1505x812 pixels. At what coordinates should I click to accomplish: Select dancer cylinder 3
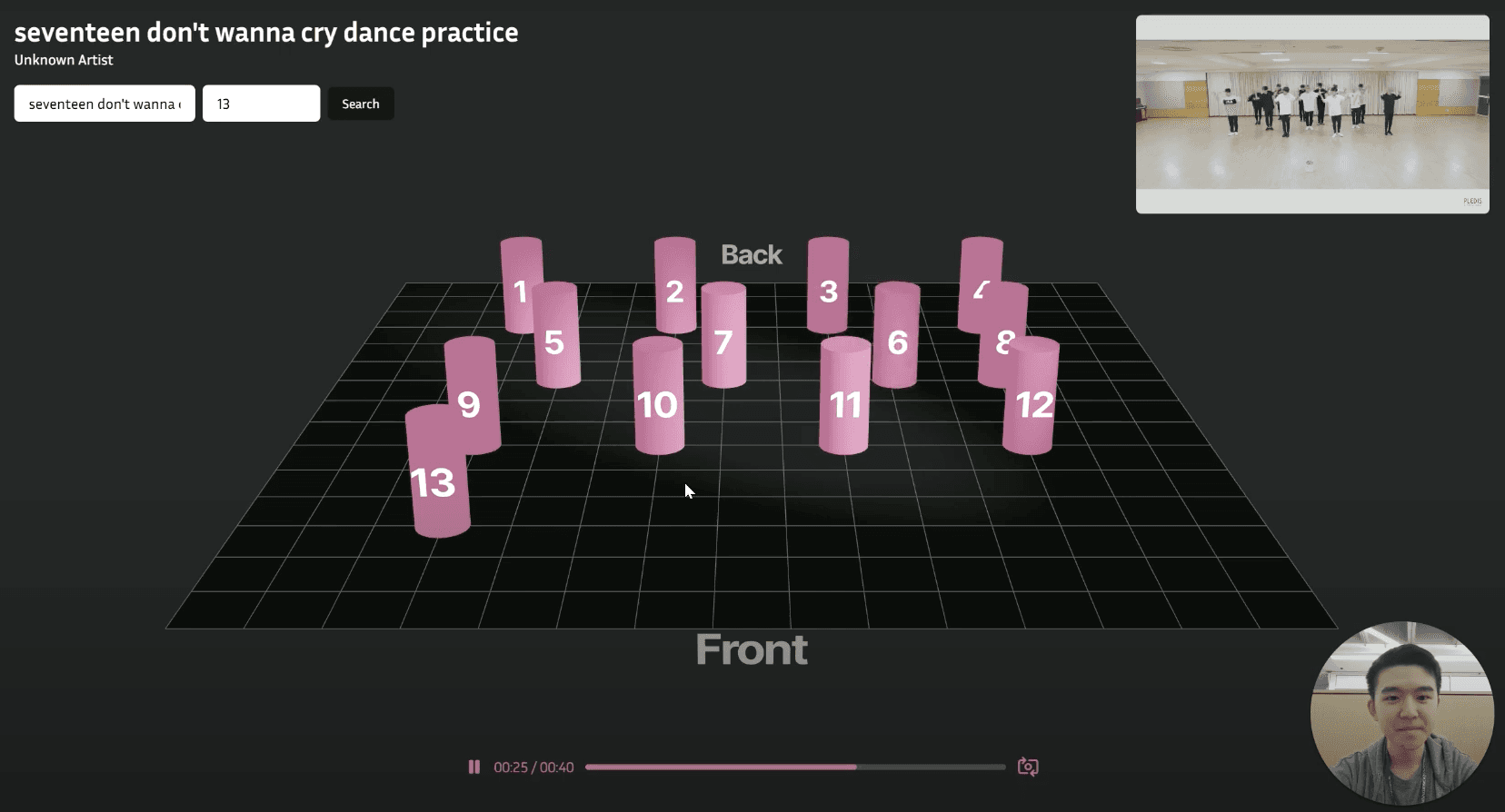click(828, 284)
